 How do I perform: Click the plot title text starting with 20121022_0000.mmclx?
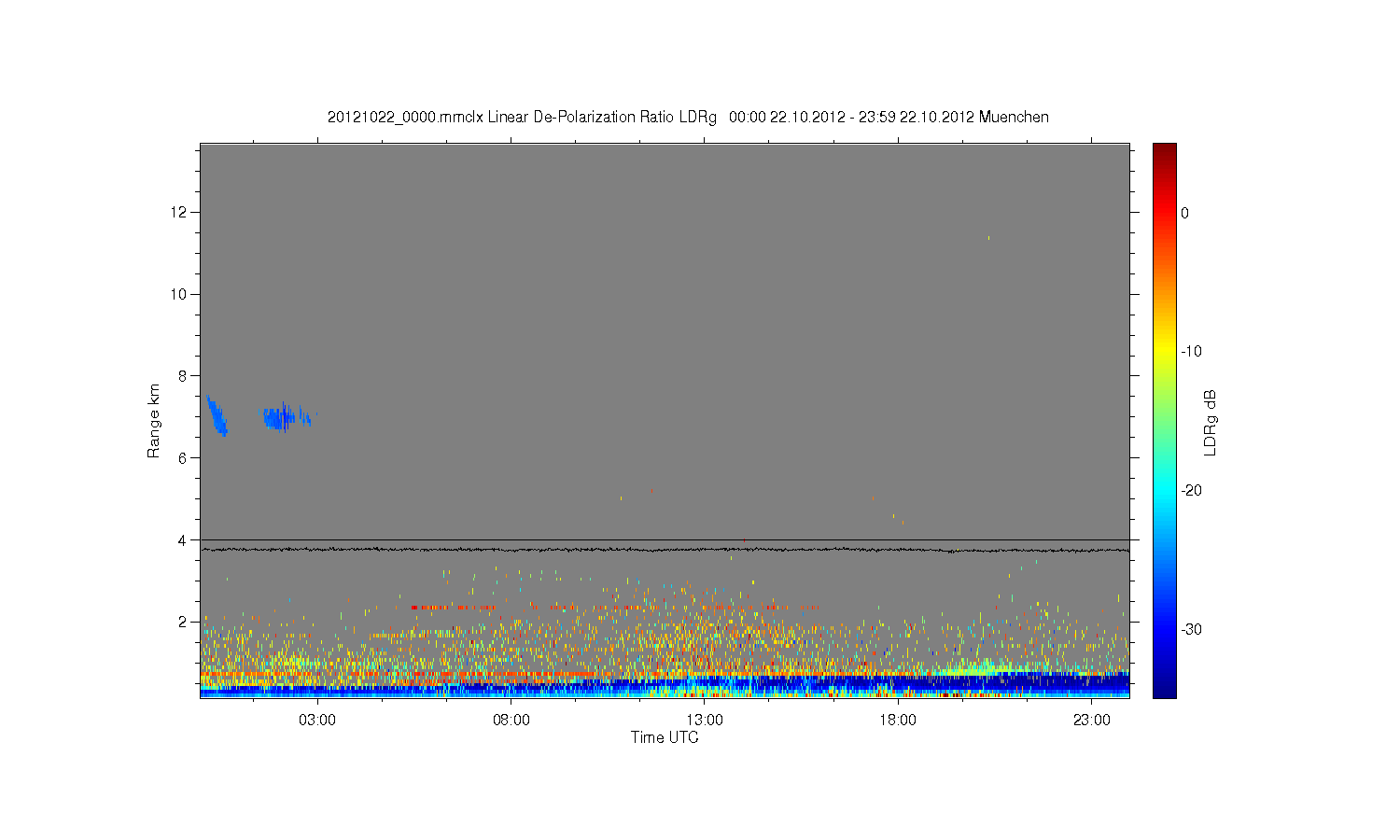[x=688, y=118]
